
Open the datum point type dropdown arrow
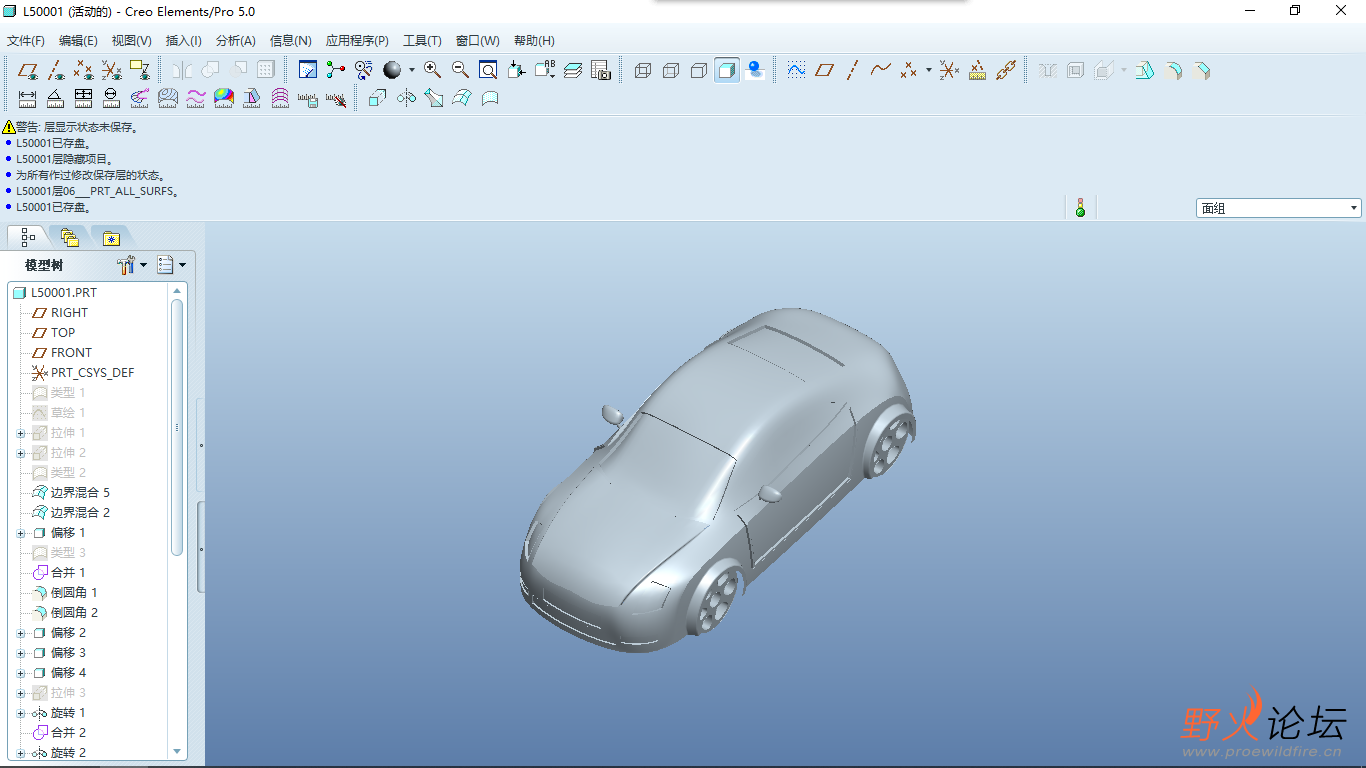(928, 70)
